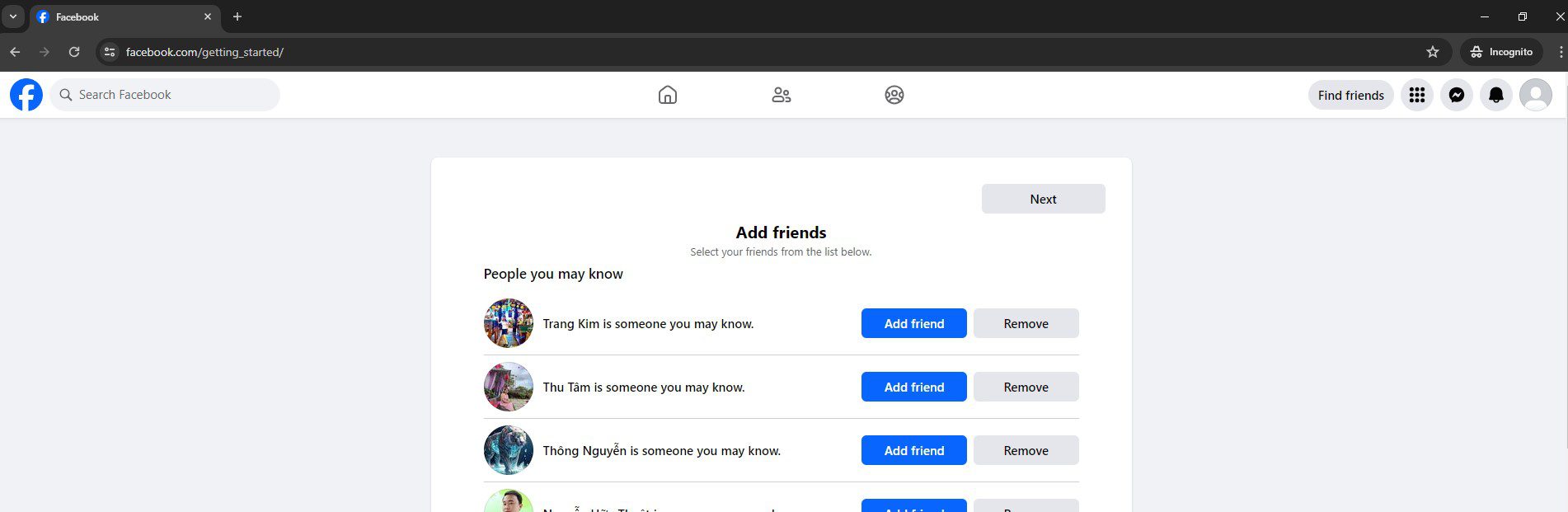Viewport: 1568px width, 512px height.
Task: Open the Facebook menu grid icon
Action: tap(1417, 95)
